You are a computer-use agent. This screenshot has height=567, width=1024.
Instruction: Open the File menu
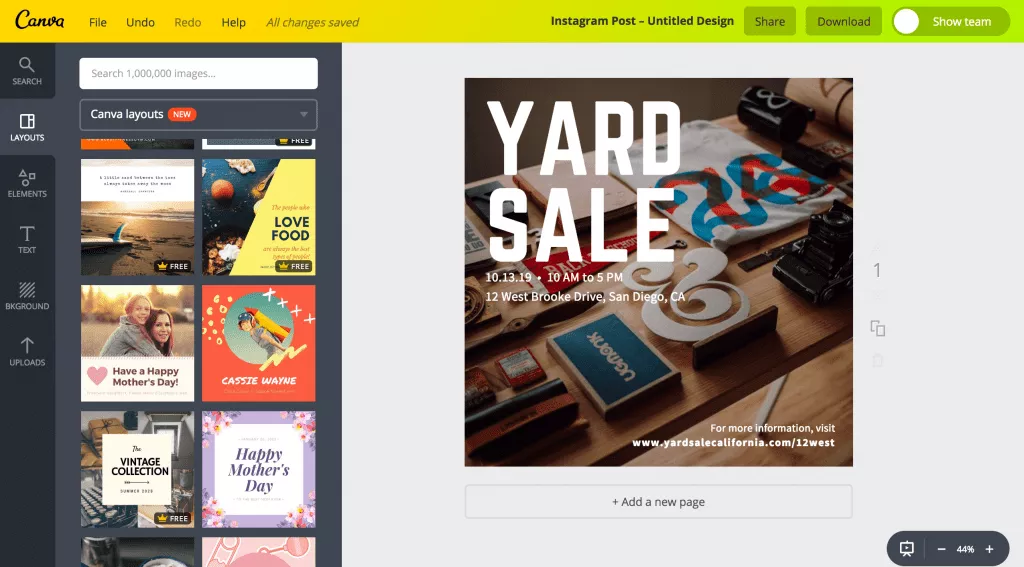click(98, 22)
